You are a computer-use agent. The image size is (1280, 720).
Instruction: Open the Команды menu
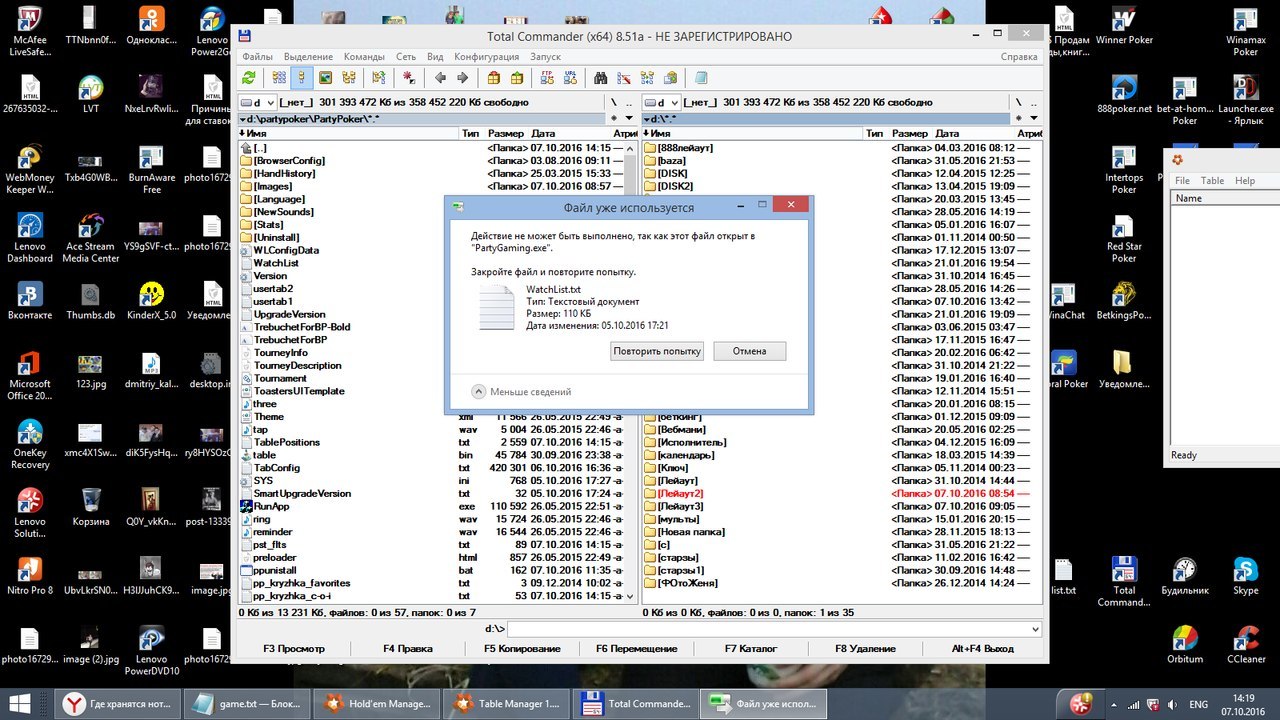(x=364, y=57)
